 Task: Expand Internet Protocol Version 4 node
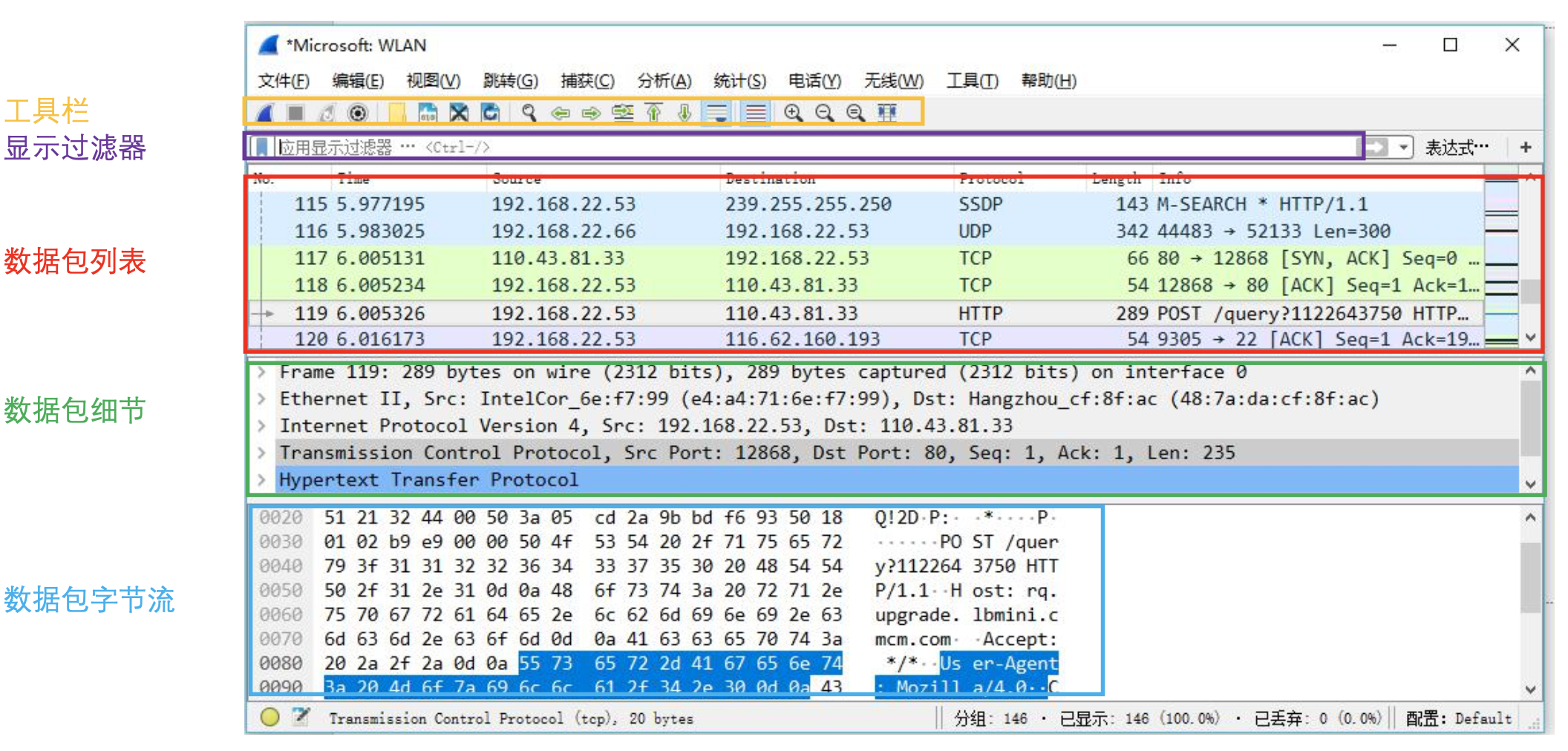[261, 426]
